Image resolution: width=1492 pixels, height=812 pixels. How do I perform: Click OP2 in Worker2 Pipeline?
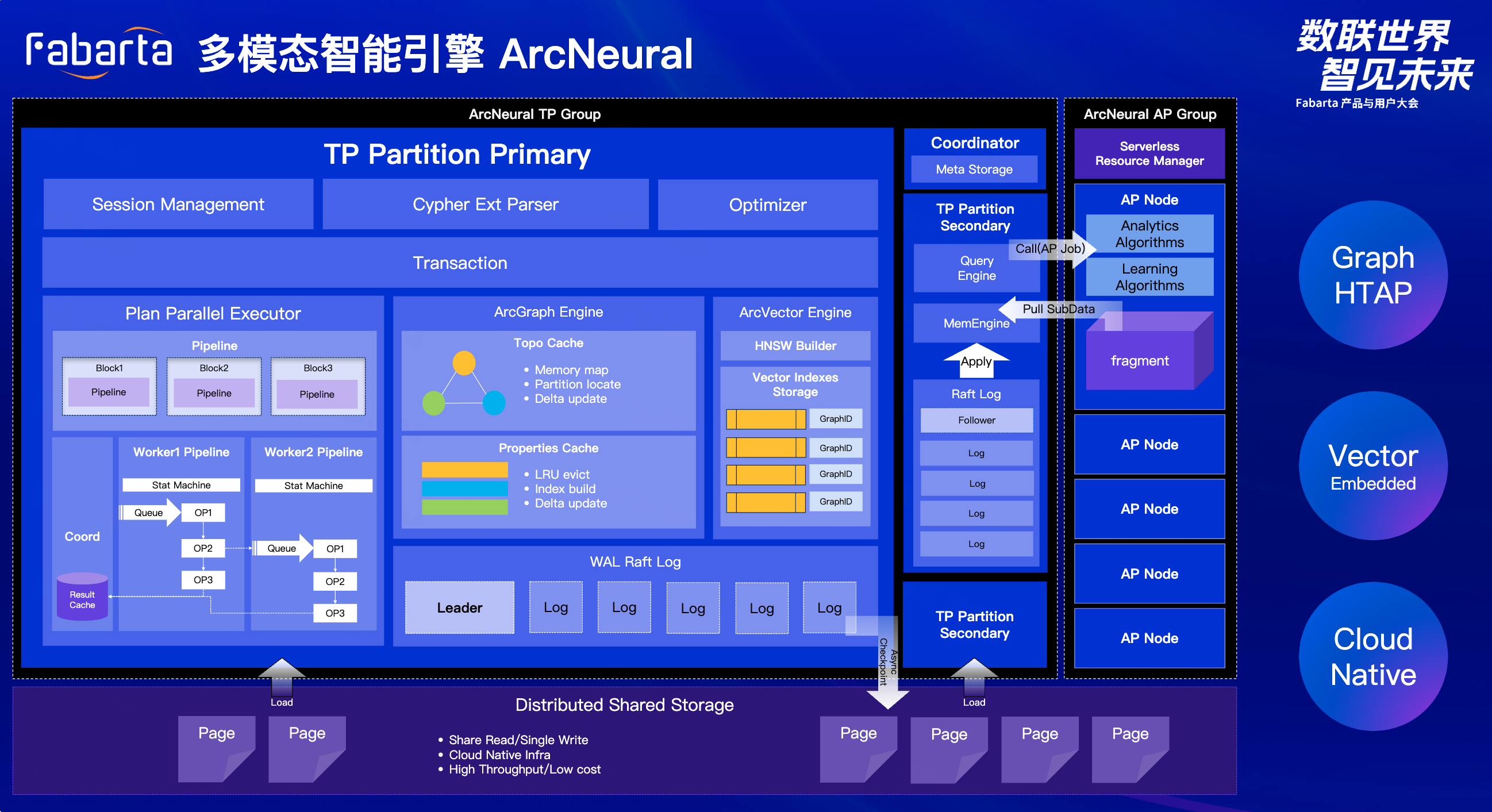(x=334, y=582)
